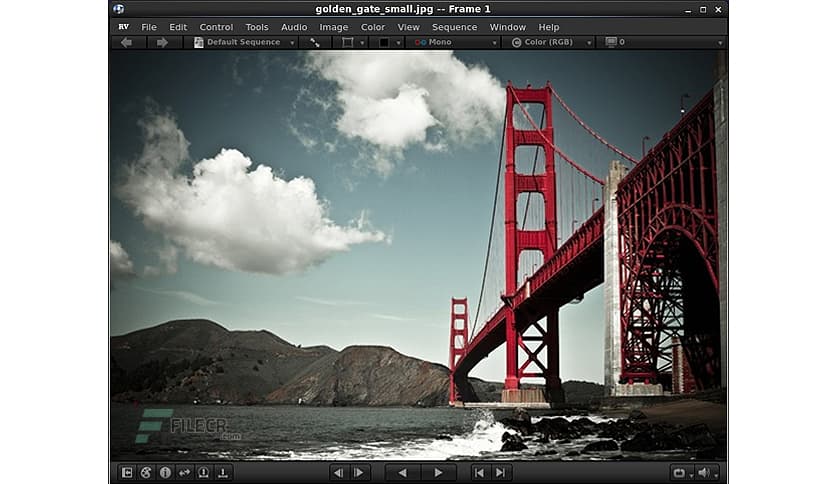Open the Color (RGB) channel dropdown

[548, 43]
